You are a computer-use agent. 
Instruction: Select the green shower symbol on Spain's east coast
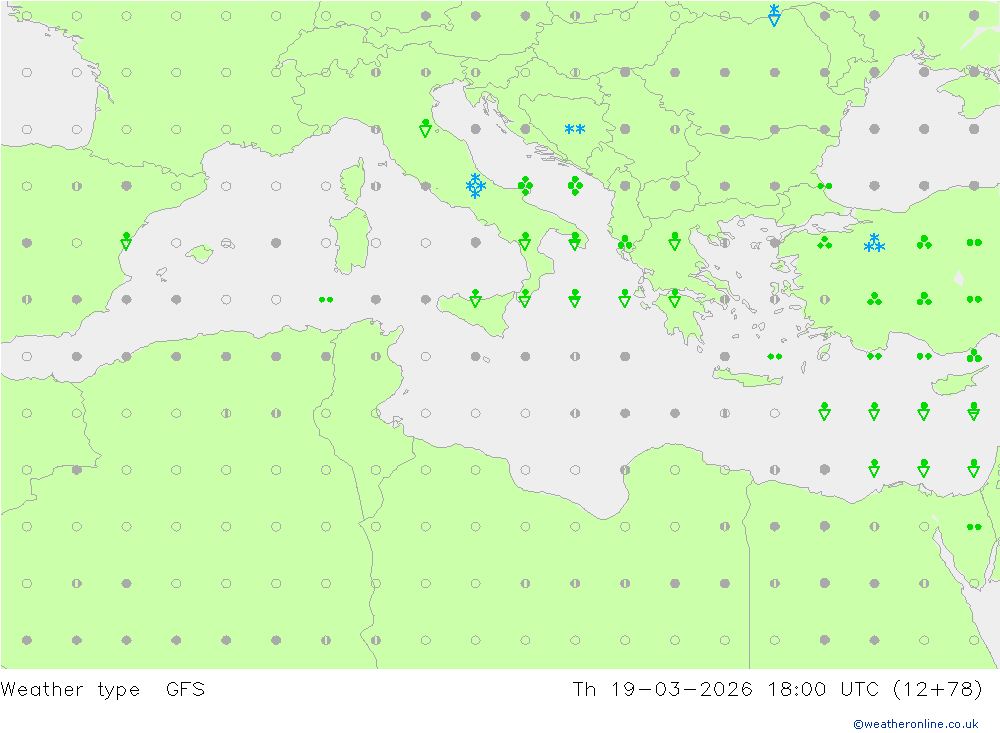click(x=126, y=242)
